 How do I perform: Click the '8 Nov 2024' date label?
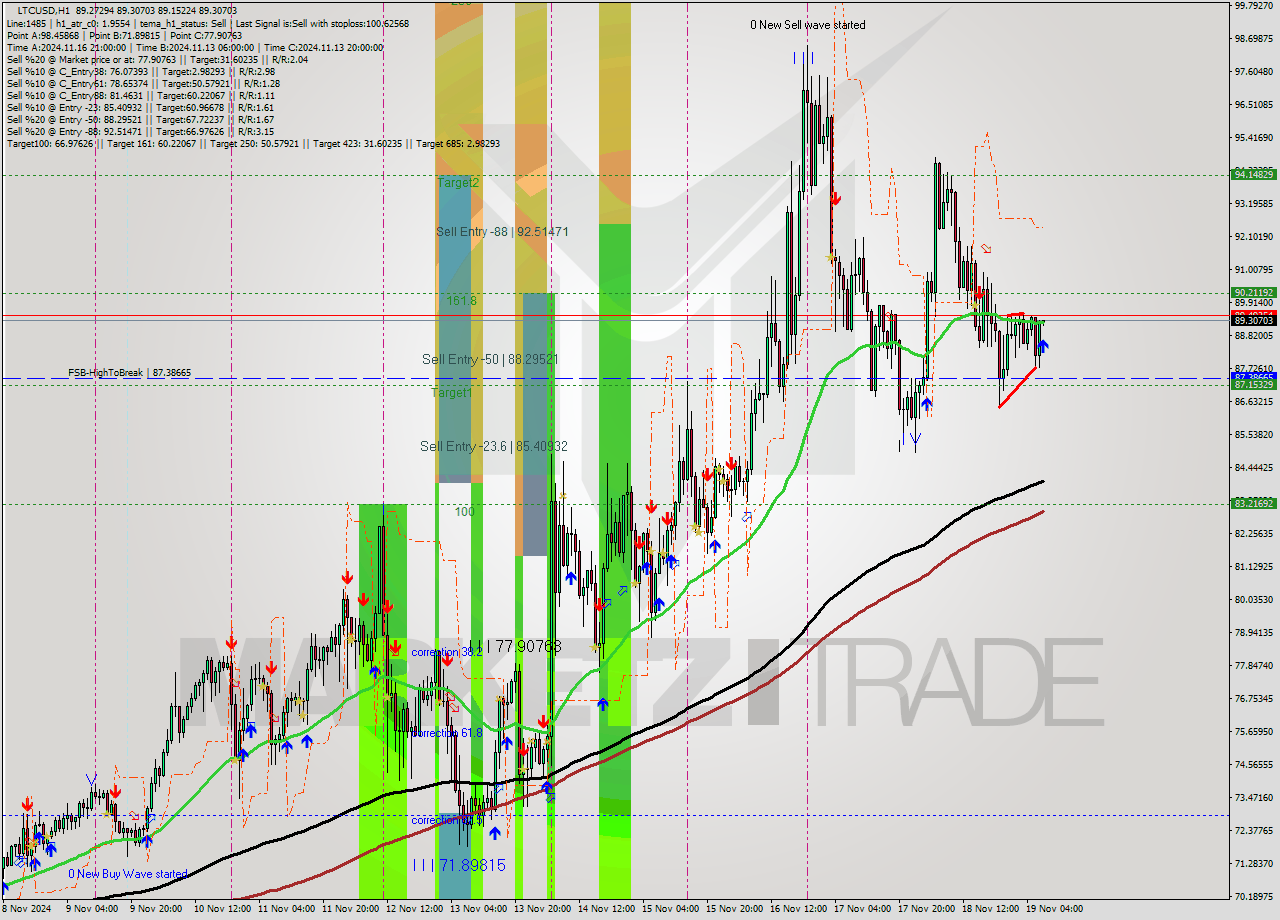[26, 910]
